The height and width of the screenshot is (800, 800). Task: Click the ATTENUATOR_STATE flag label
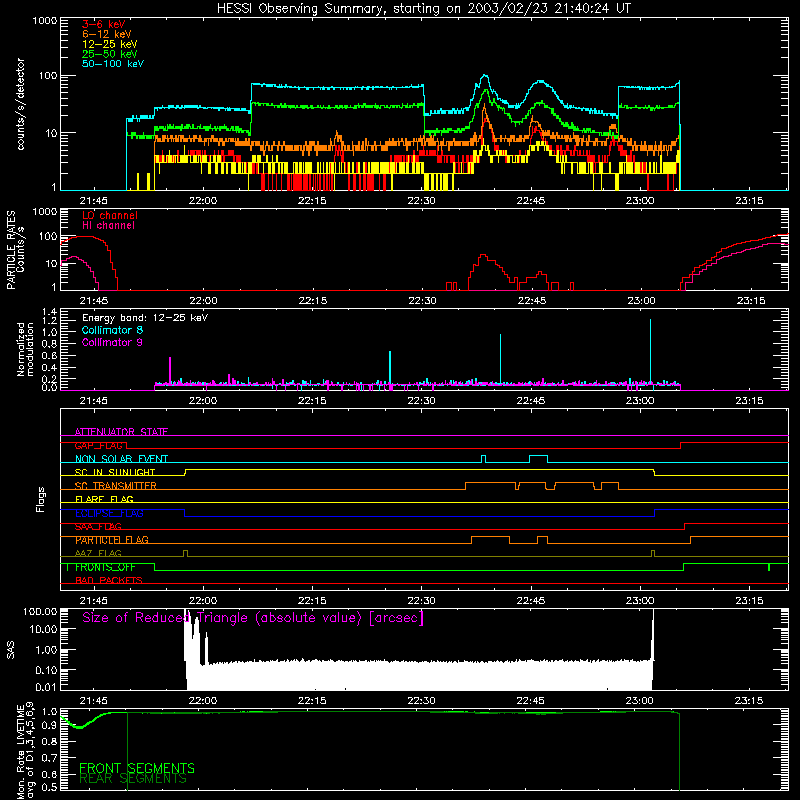click(121, 432)
